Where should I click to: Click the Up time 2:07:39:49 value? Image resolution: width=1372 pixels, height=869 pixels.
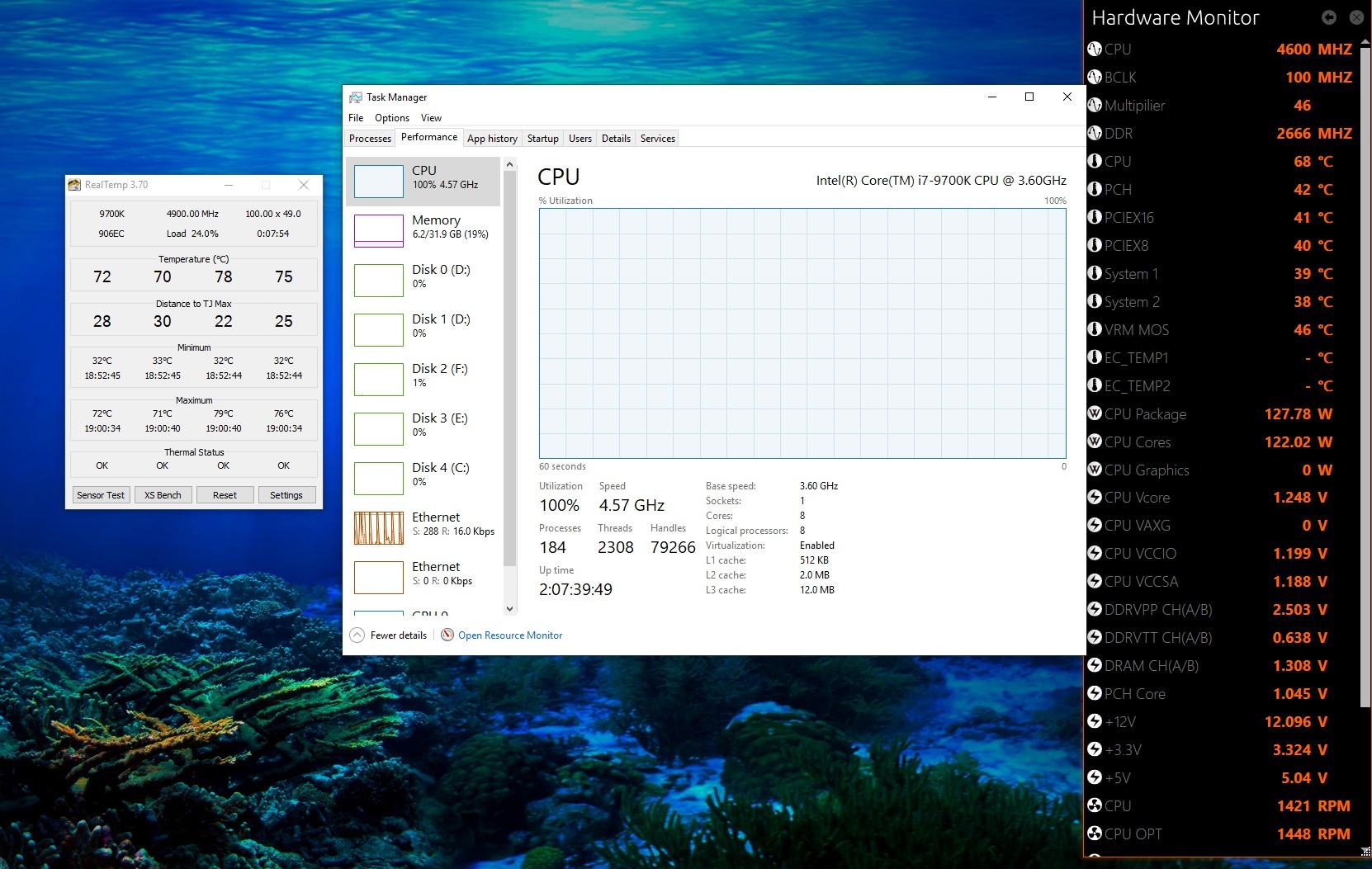pos(575,589)
